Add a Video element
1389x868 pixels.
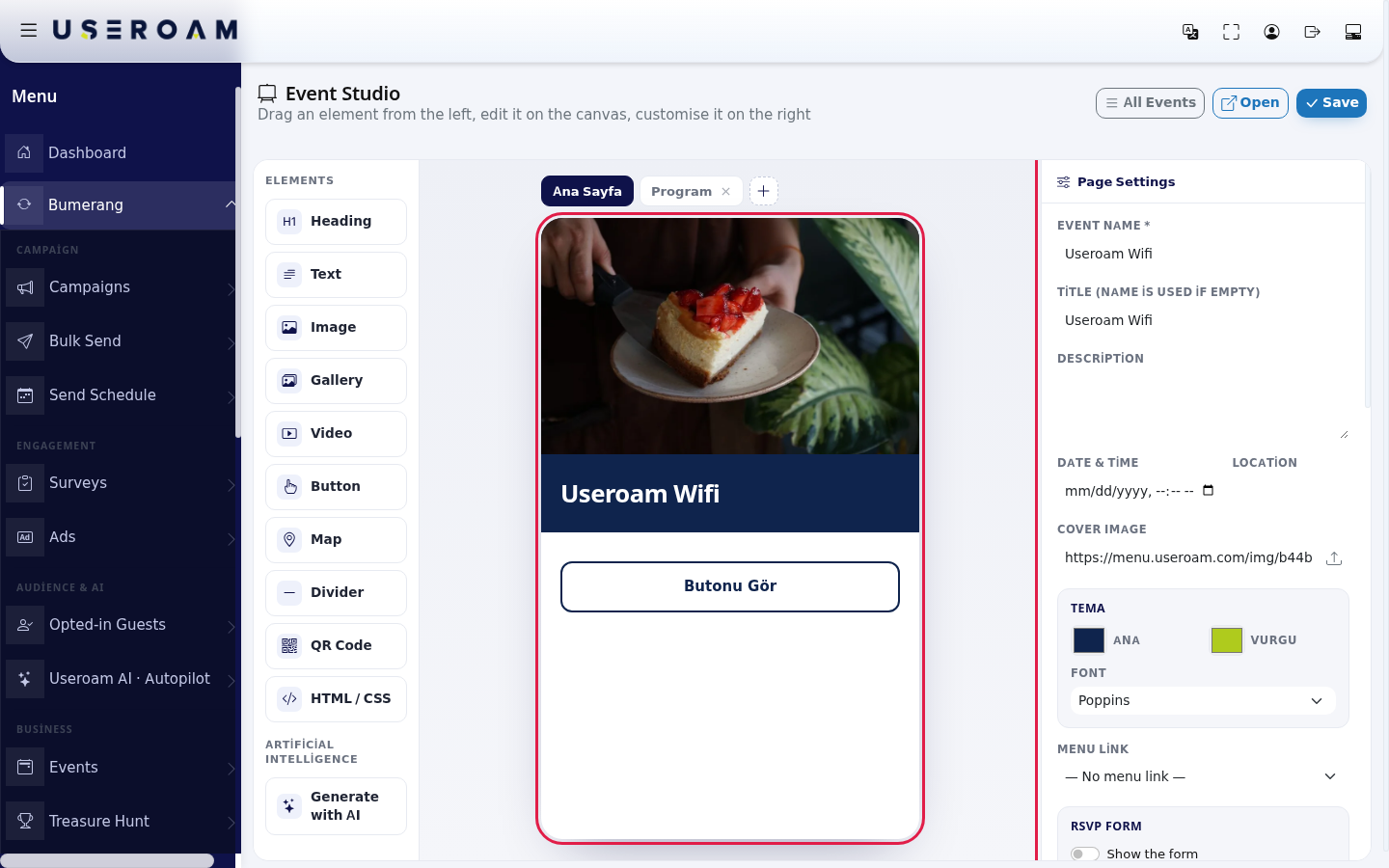point(336,434)
